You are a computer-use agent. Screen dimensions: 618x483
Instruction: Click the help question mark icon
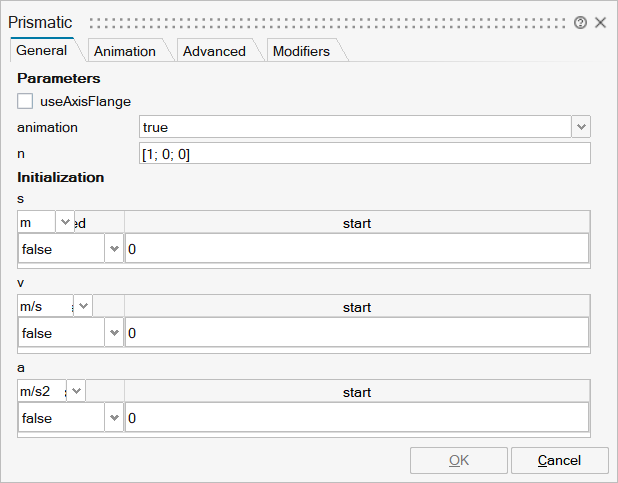click(x=580, y=22)
